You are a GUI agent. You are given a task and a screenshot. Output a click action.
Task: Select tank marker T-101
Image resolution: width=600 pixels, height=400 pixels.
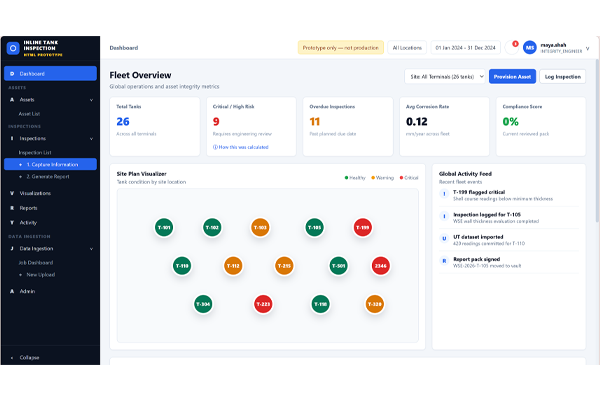(164, 227)
